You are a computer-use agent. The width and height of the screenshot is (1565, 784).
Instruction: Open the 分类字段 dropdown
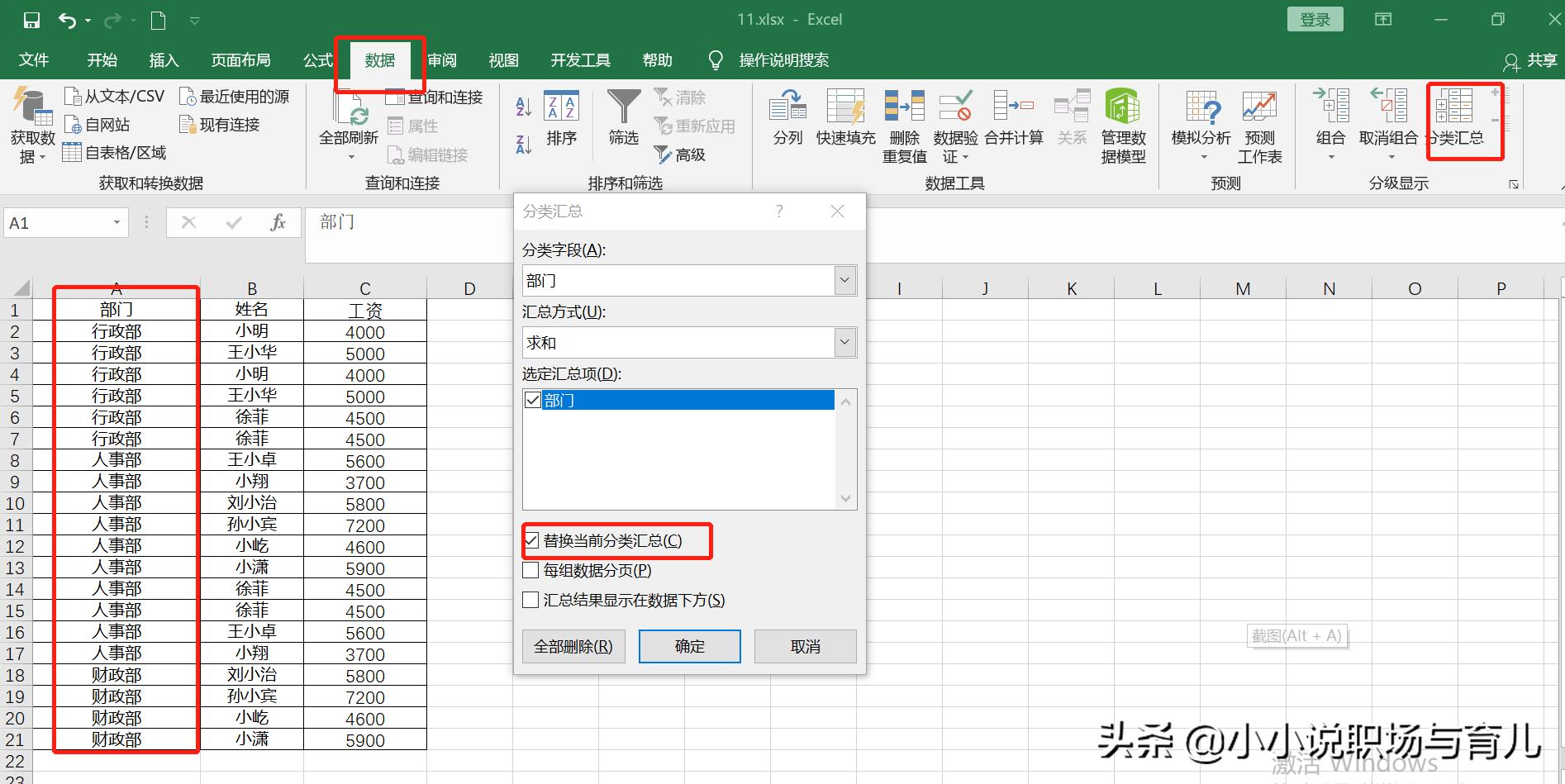[844, 280]
